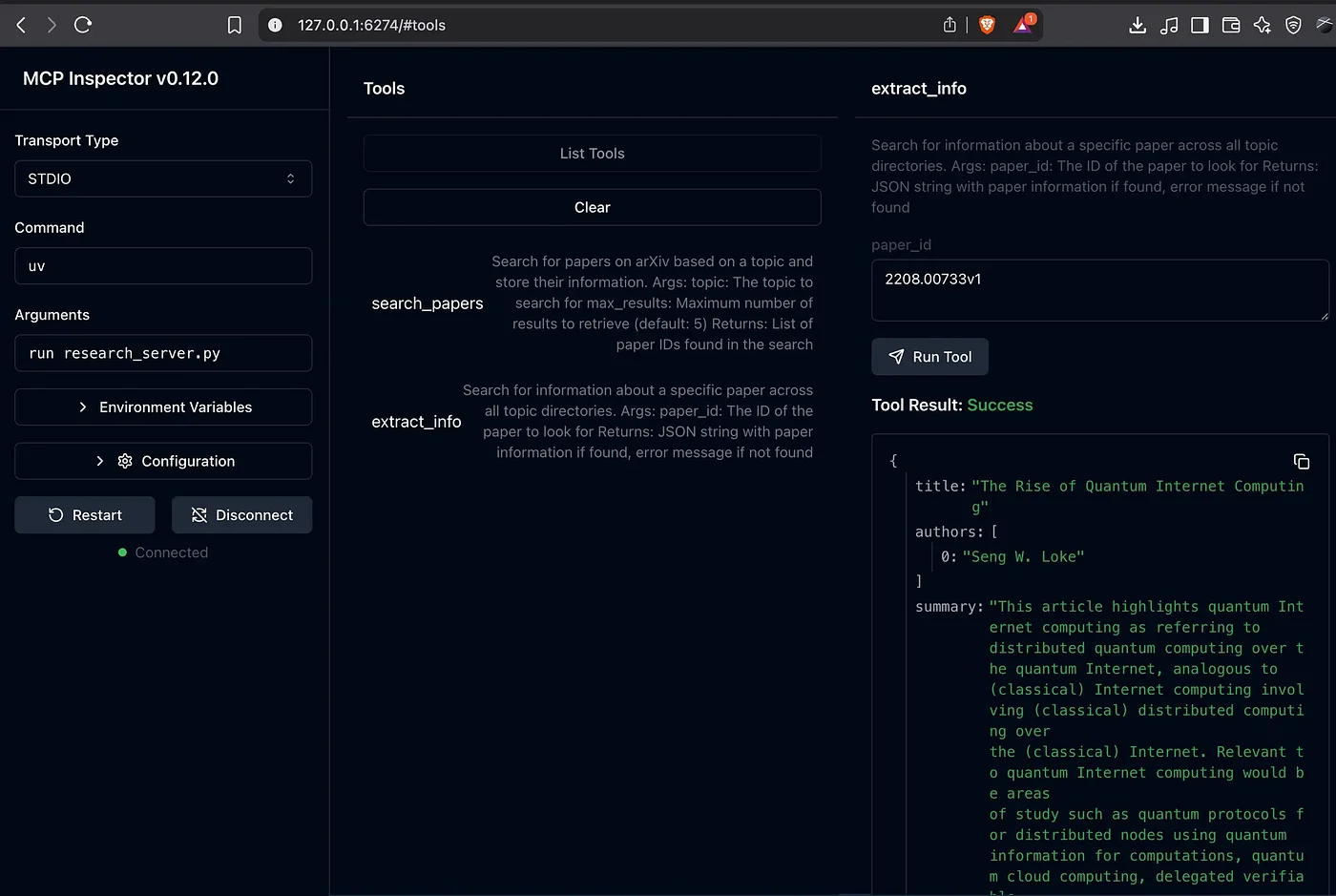
Task: Click the Brave Shields lion icon
Action: (987, 25)
